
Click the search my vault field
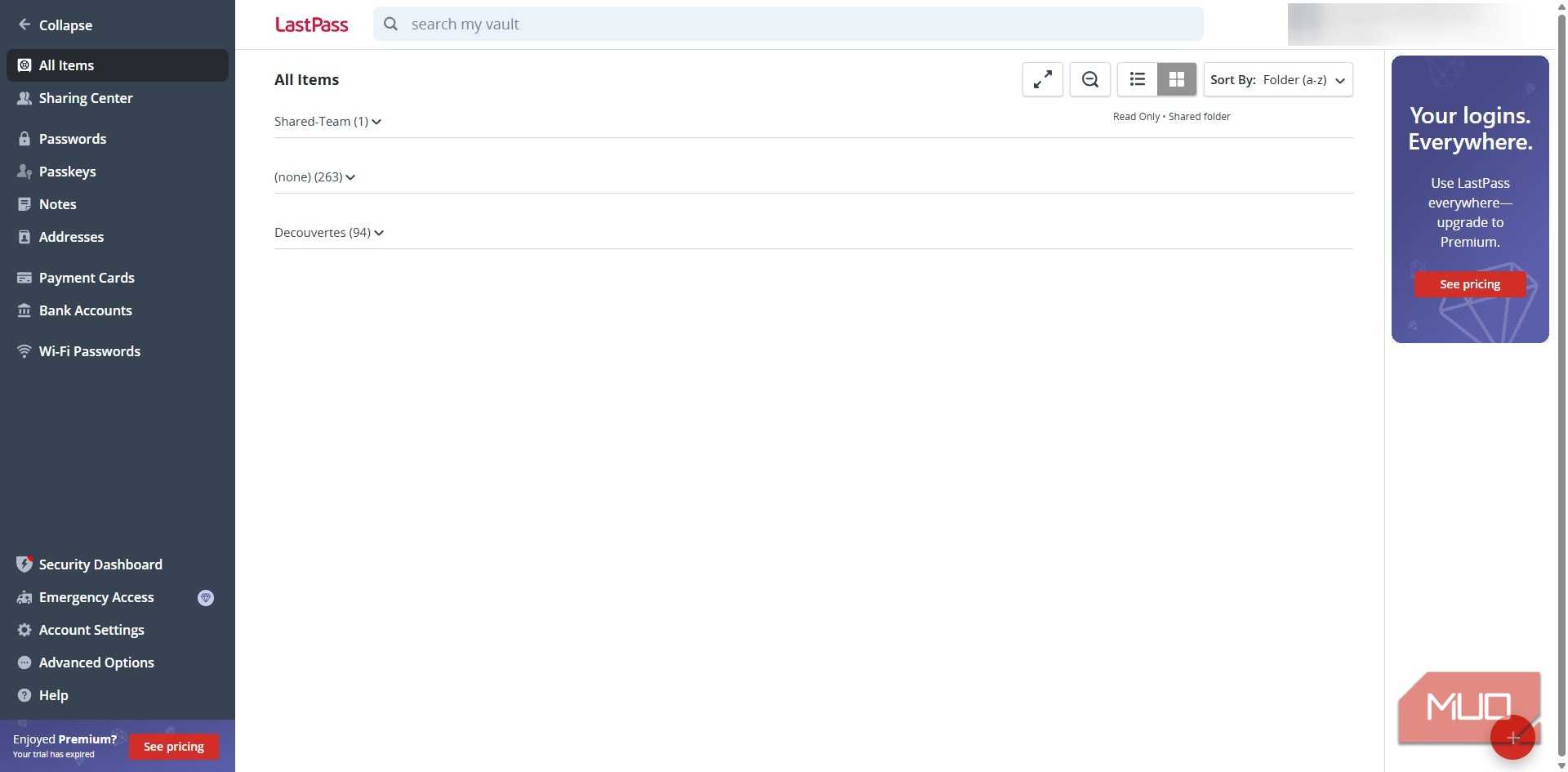coord(788,24)
